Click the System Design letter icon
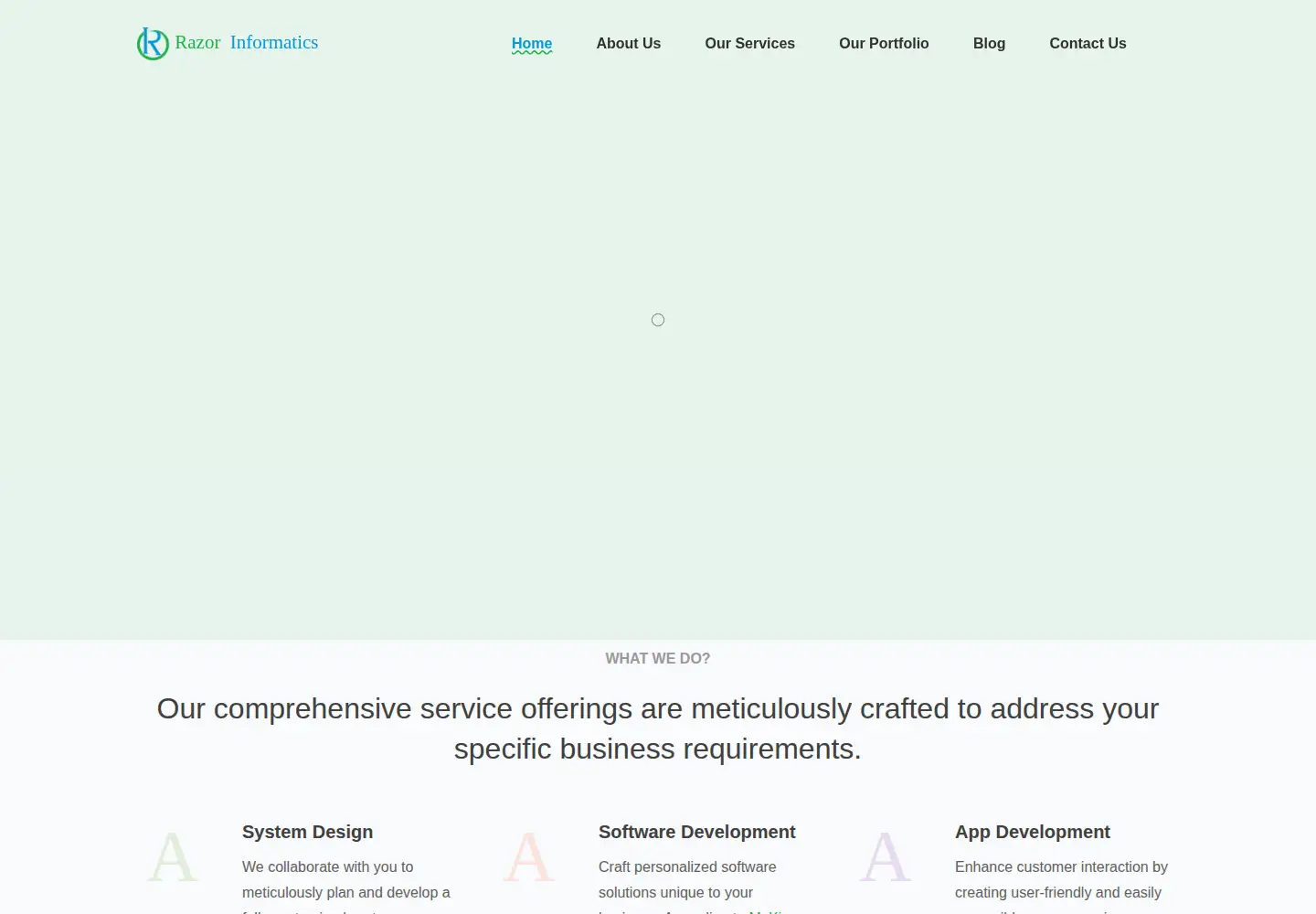Image resolution: width=1316 pixels, height=914 pixels. pos(173,857)
